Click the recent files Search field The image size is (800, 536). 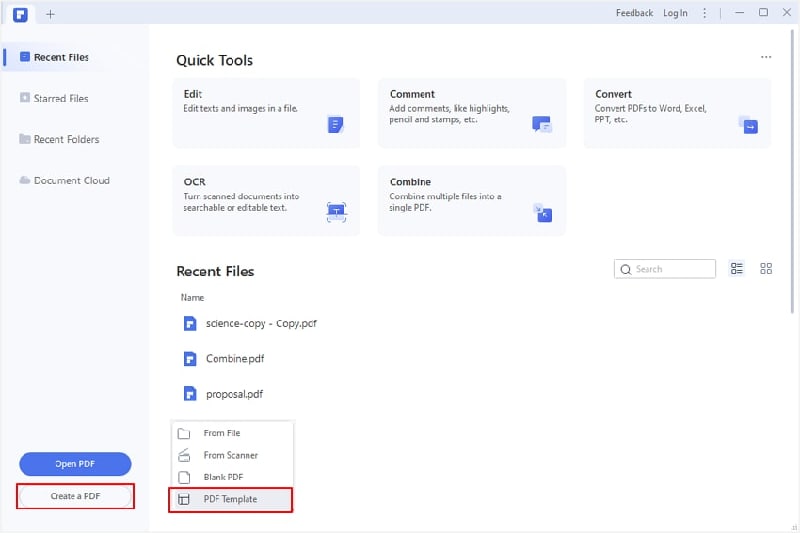point(666,269)
